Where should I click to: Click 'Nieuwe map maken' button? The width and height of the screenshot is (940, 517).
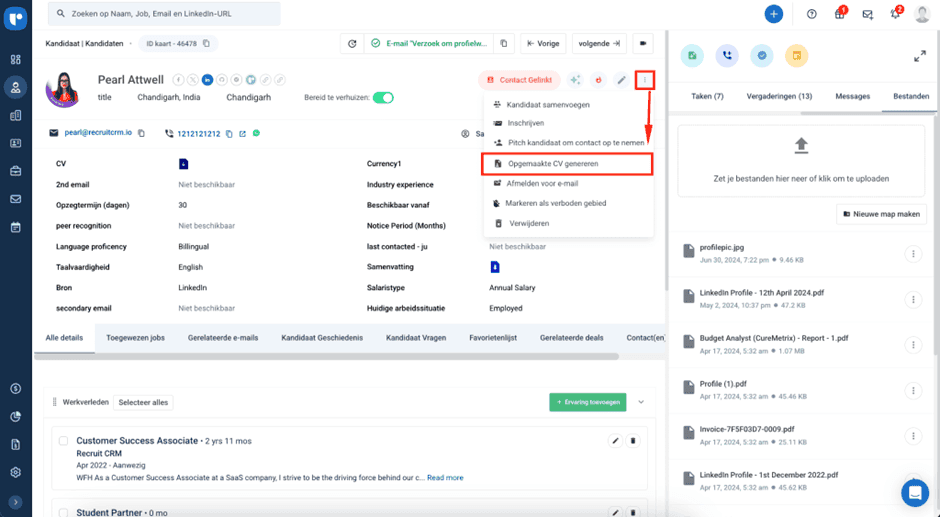pos(881,214)
